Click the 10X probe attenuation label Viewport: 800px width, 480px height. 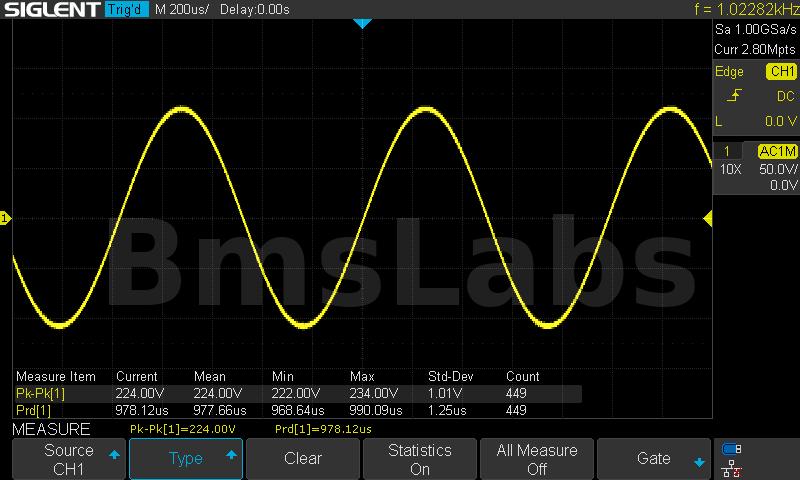click(x=730, y=169)
